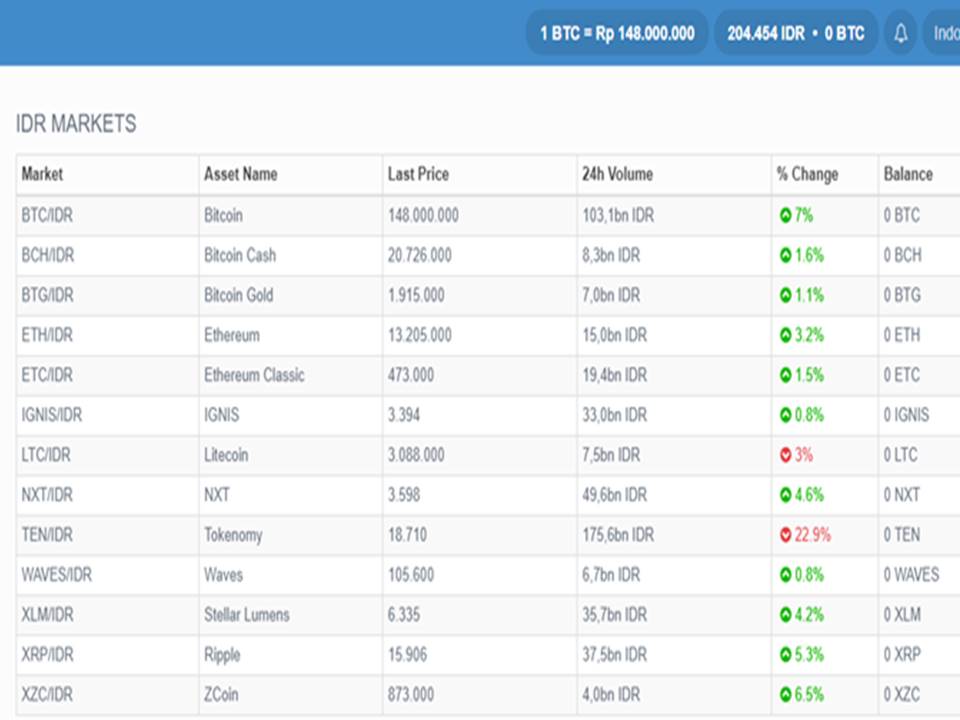
Task: Click the IDR MARKETS heading
Action: (x=76, y=124)
